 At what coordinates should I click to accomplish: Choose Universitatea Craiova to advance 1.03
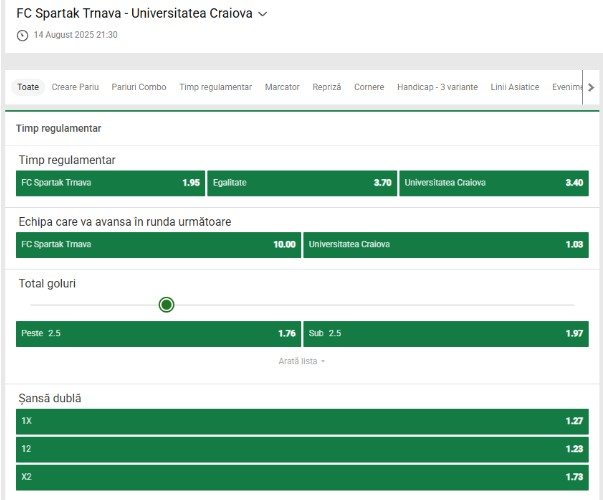(446, 245)
